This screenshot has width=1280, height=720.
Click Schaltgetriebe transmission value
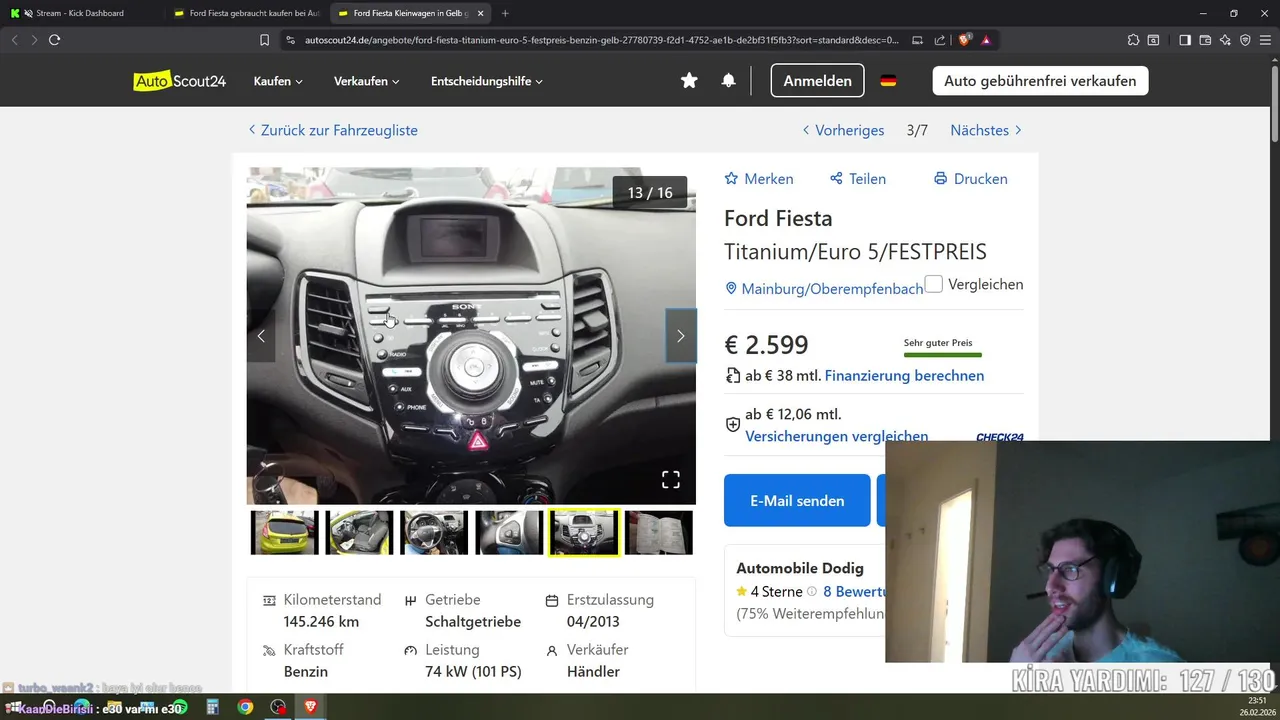pyautogui.click(x=473, y=622)
